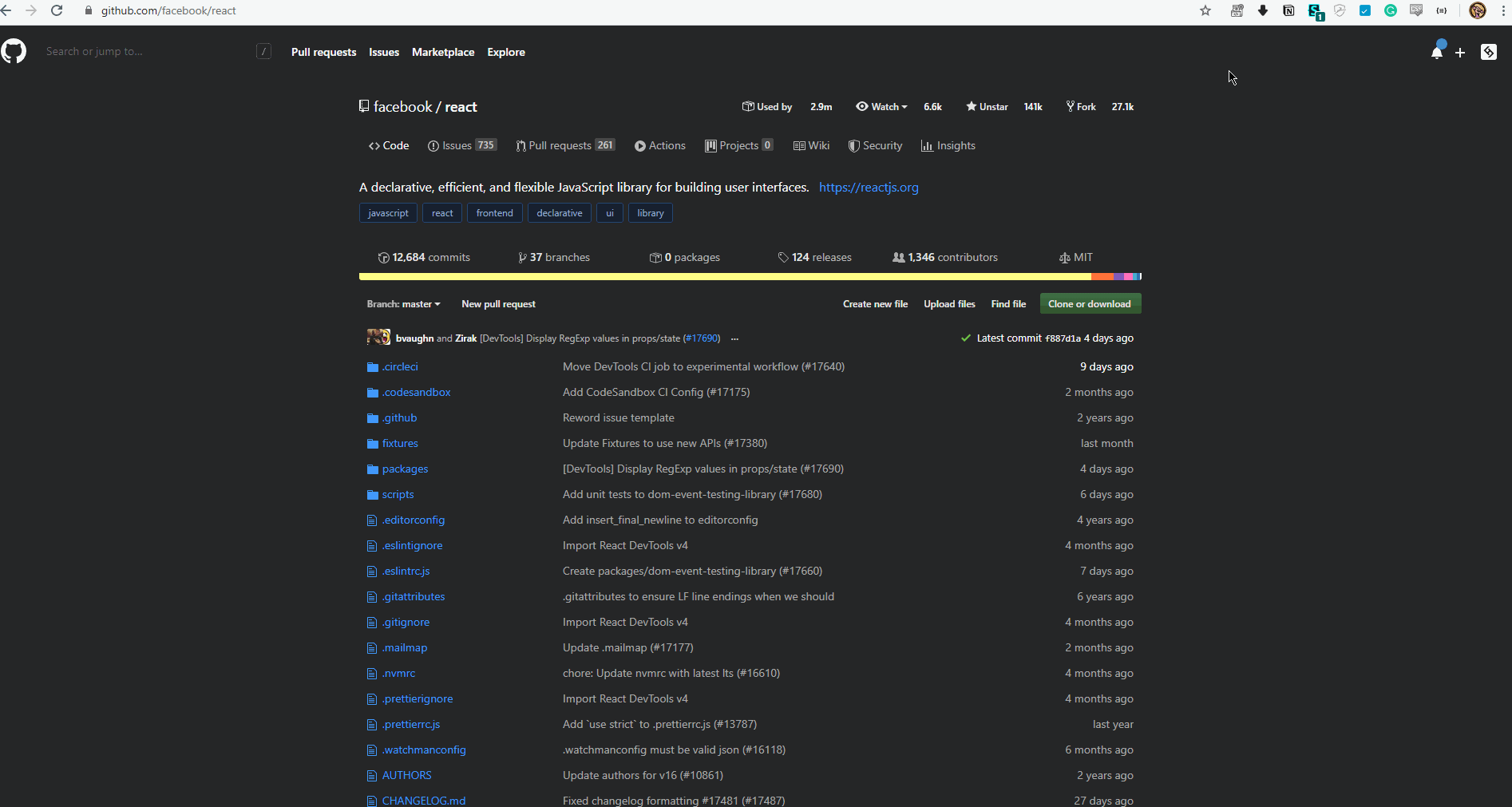View 12,684 commits history
1512x807 pixels.
pyautogui.click(x=424, y=258)
